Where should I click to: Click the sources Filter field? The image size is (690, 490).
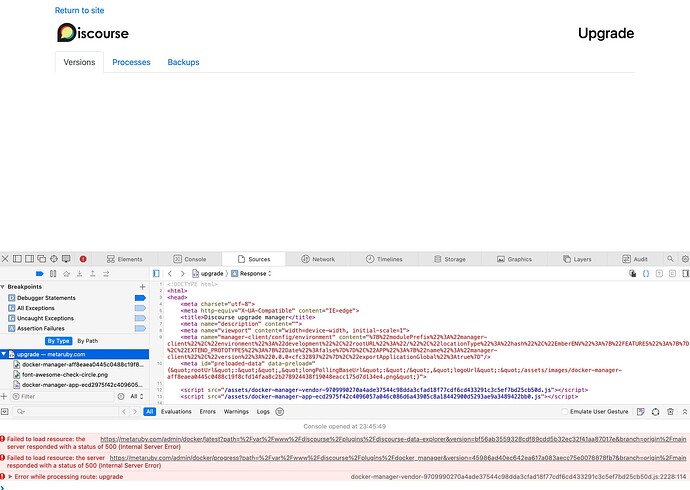pos(62,396)
